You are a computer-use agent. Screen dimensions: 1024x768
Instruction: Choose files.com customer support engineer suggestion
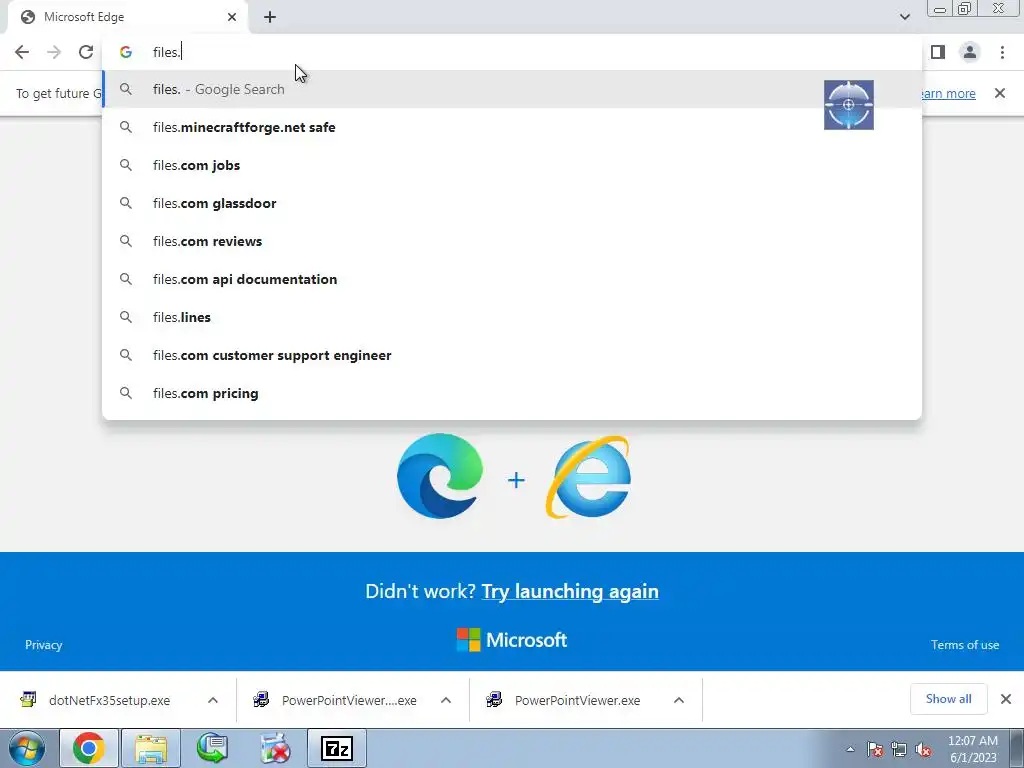(512, 355)
